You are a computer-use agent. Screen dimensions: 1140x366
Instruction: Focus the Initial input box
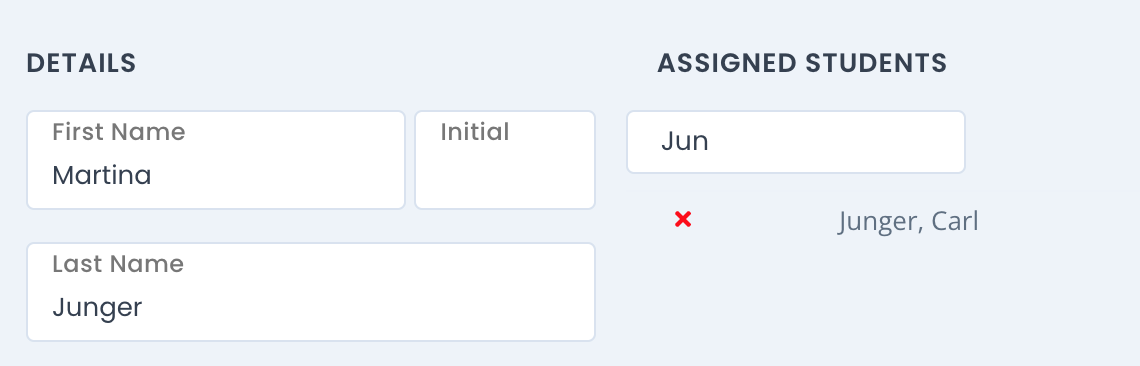(505, 160)
